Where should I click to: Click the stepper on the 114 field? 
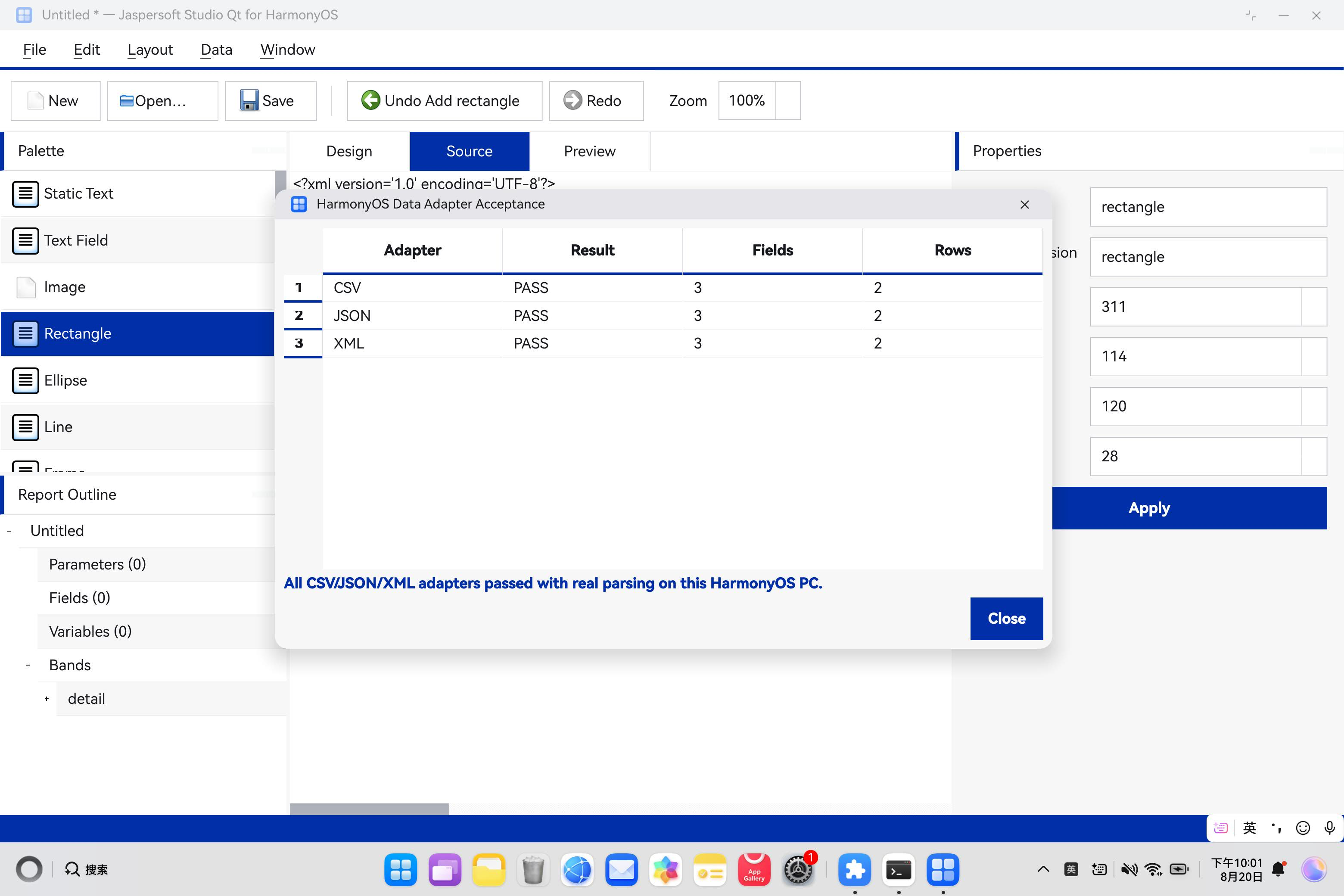click(1314, 357)
